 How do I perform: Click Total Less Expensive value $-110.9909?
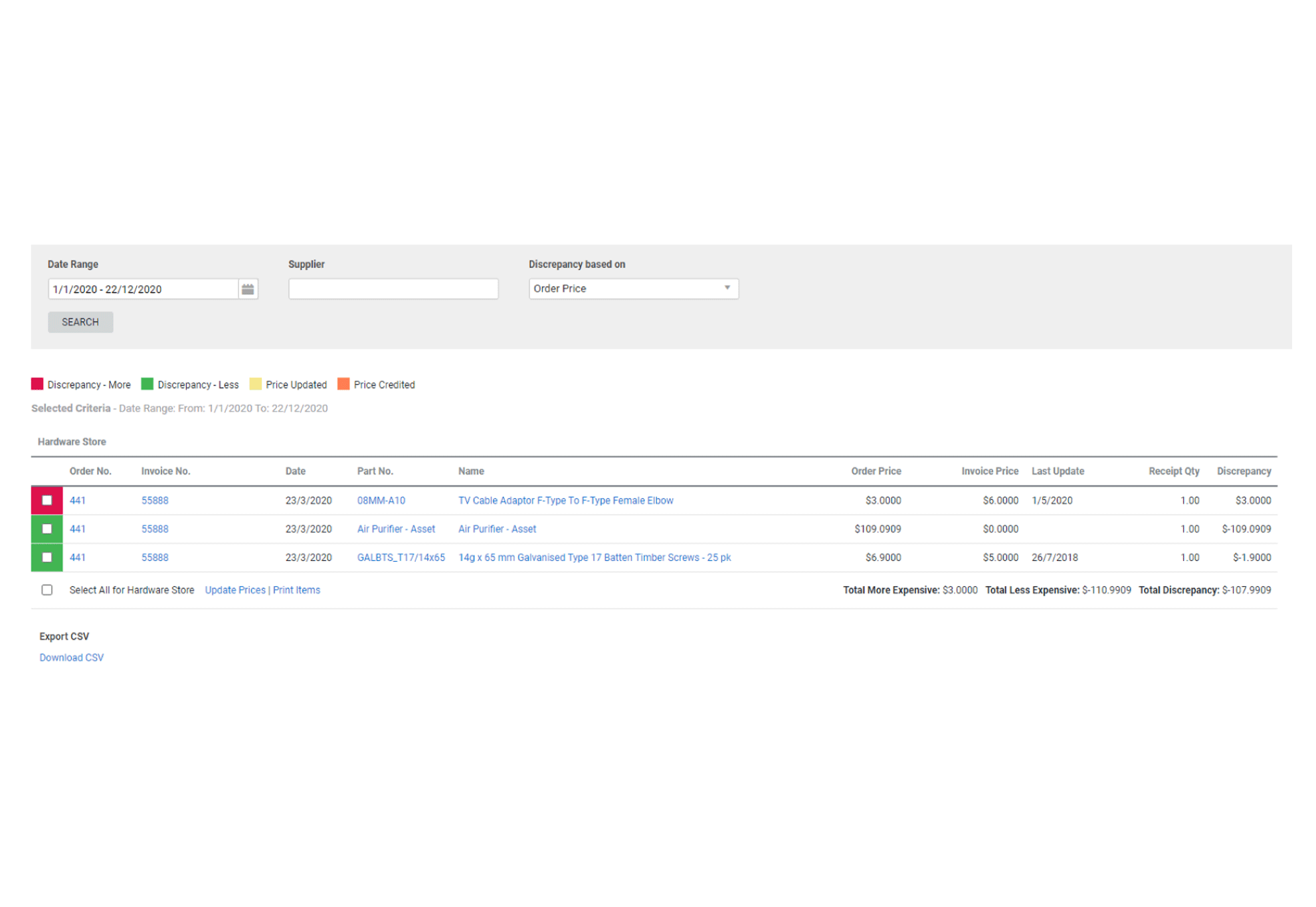1107,590
